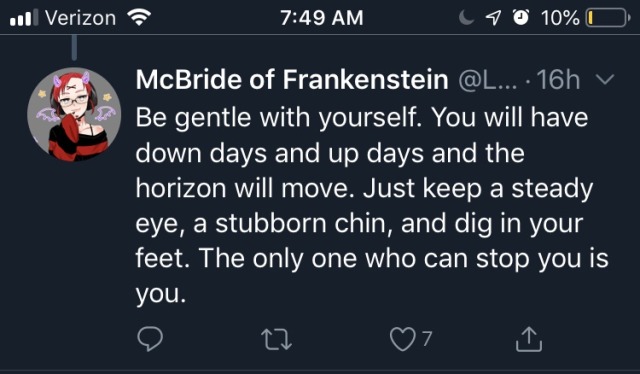Like the tweet with the heart icon
The image size is (640, 374).
(x=402, y=339)
